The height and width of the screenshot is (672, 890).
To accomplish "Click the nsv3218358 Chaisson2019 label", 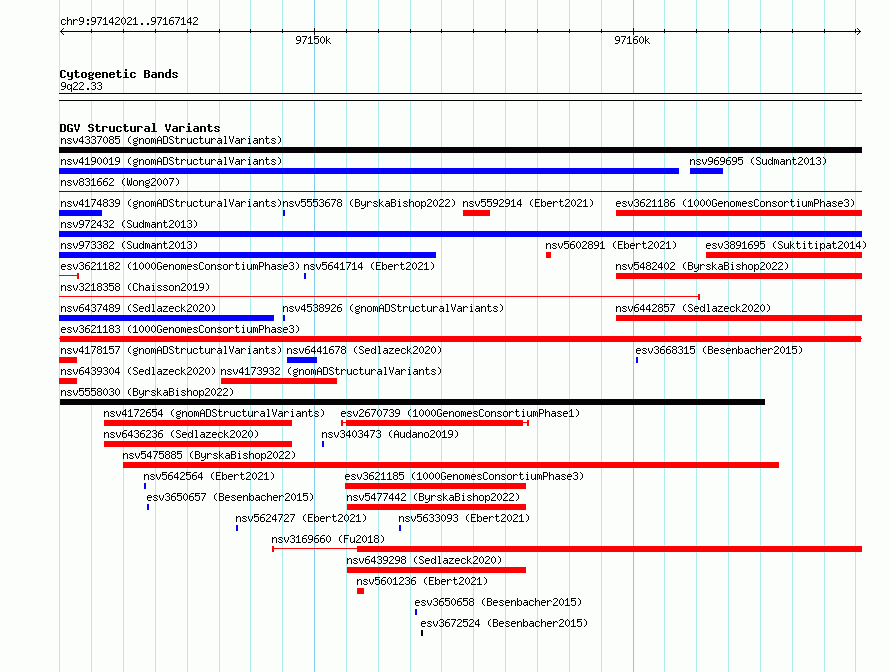I will [x=135, y=287].
